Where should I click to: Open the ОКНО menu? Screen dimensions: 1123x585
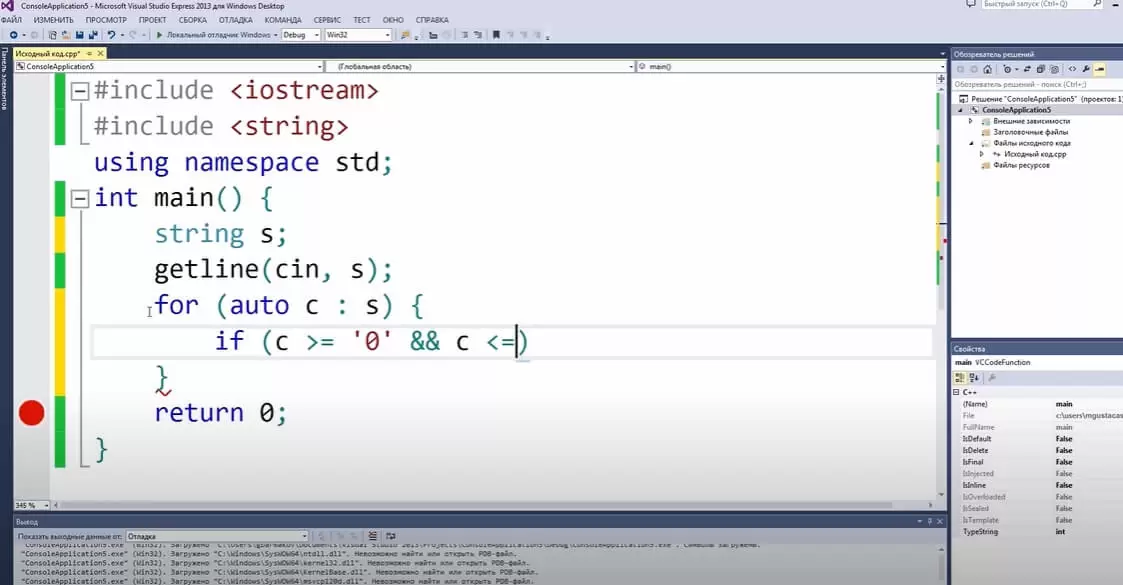(393, 20)
